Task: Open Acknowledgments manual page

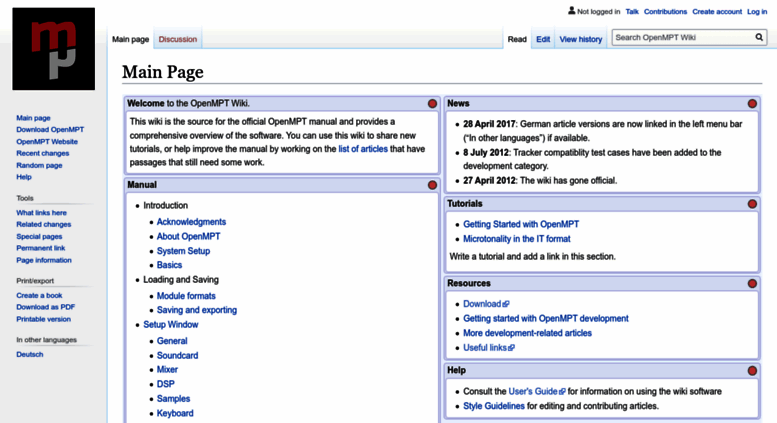Action: (x=191, y=222)
